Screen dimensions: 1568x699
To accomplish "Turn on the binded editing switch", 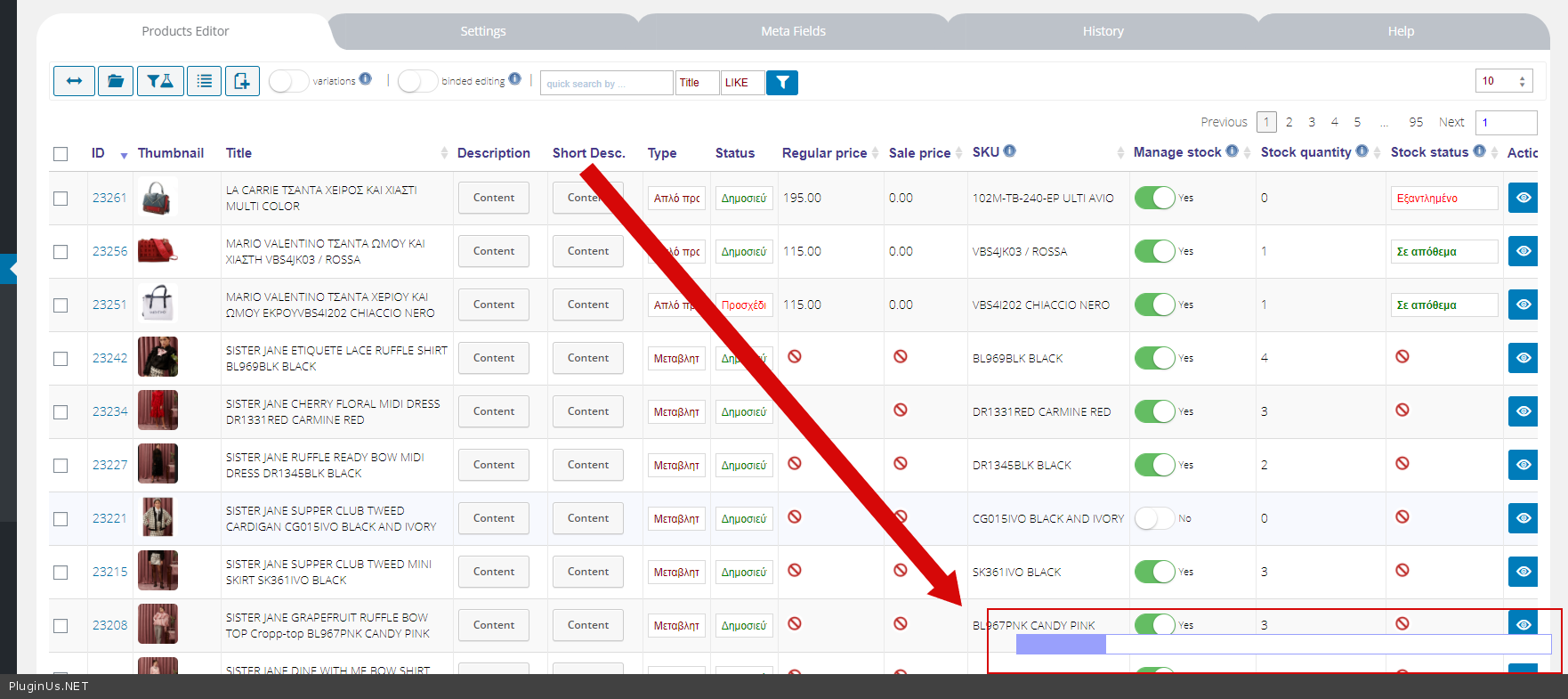I will point(417,81).
